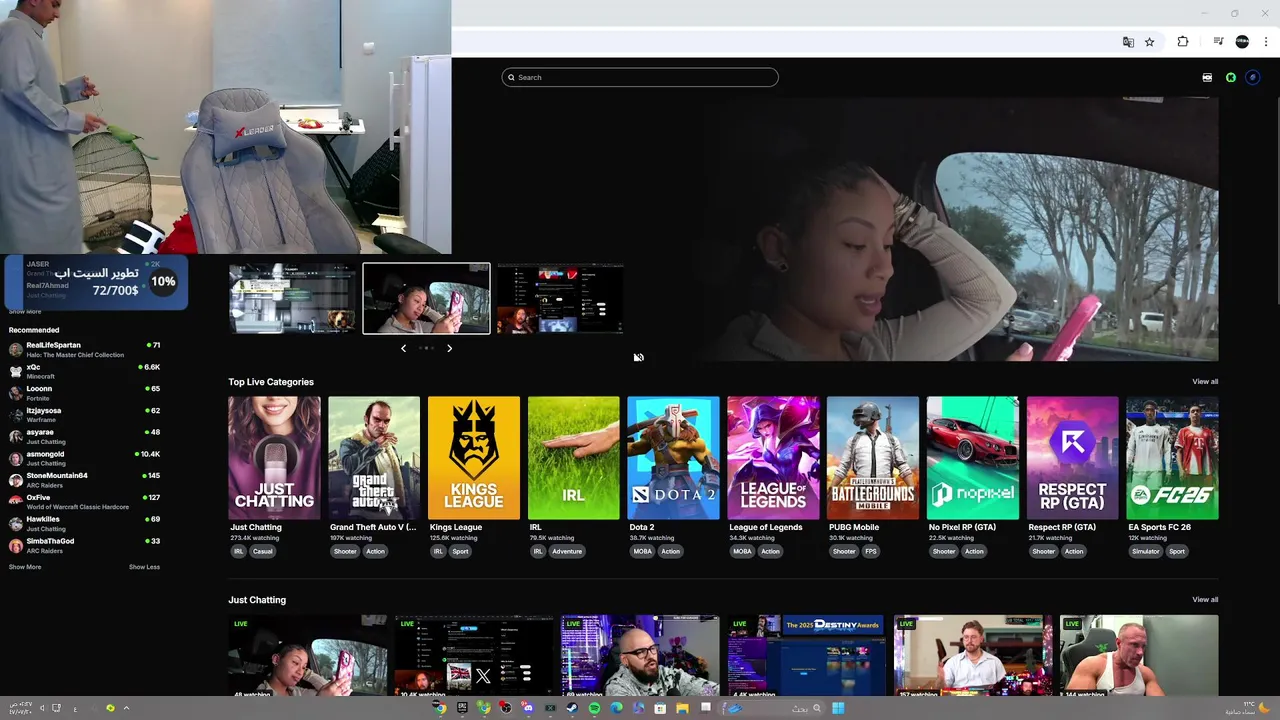Open OBS Studio from the taskbar
The width and height of the screenshot is (1280, 720).
pyautogui.click(x=506, y=708)
